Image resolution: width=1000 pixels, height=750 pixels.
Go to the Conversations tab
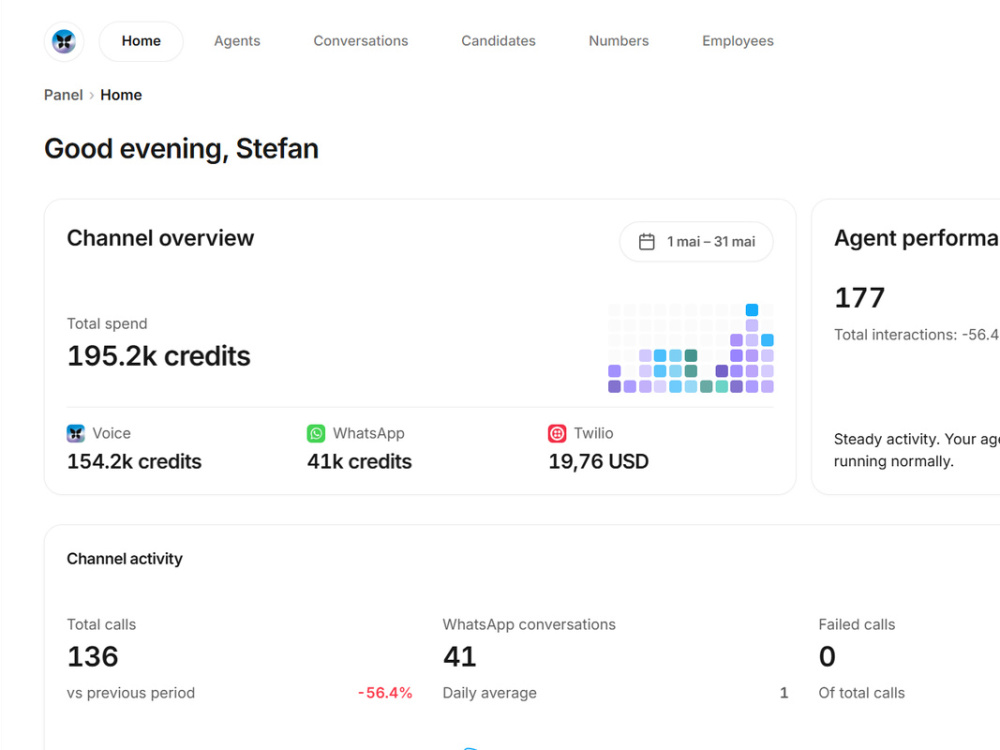360,41
